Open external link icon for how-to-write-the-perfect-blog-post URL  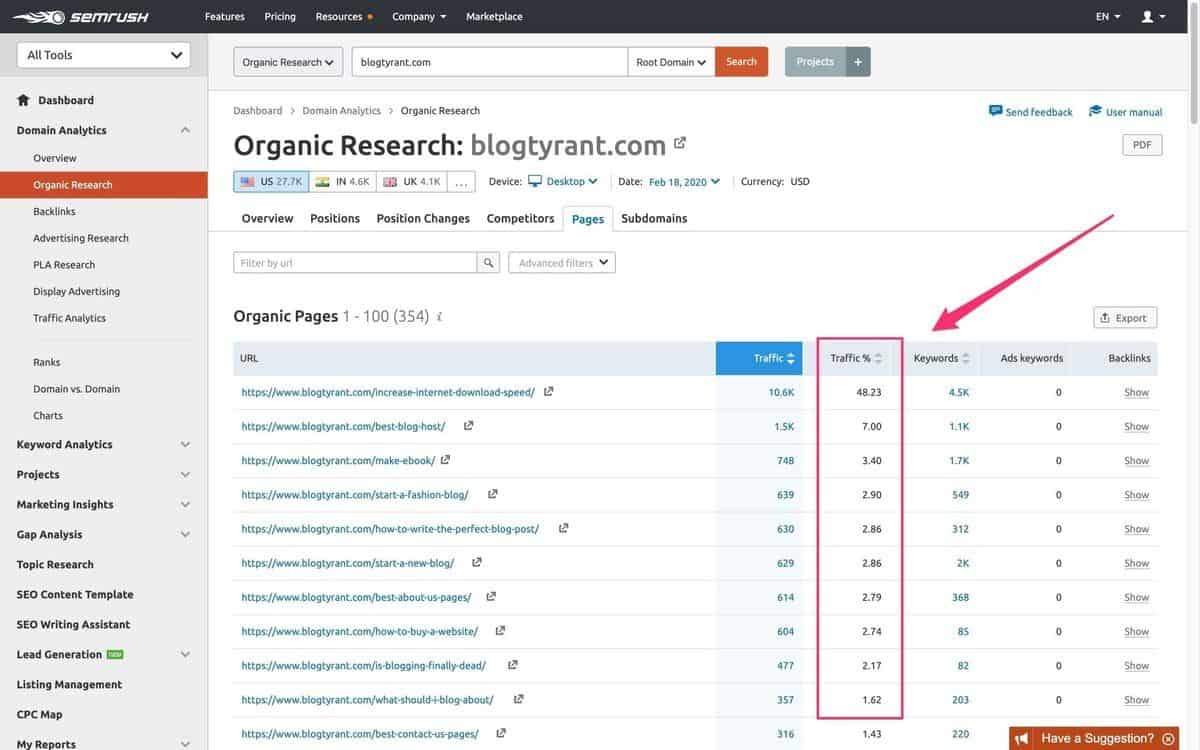pyautogui.click(x=563, y=528)
